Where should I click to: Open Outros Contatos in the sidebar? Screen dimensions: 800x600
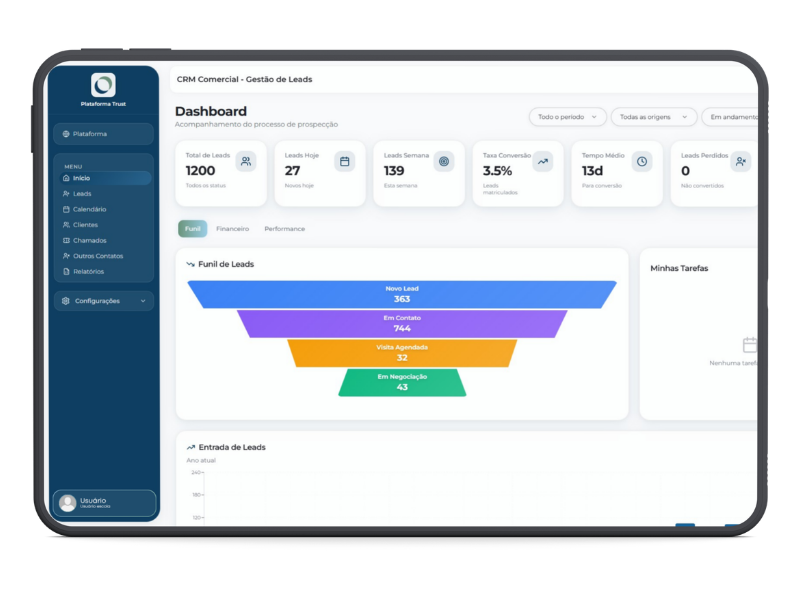click(x=105, y=256)
